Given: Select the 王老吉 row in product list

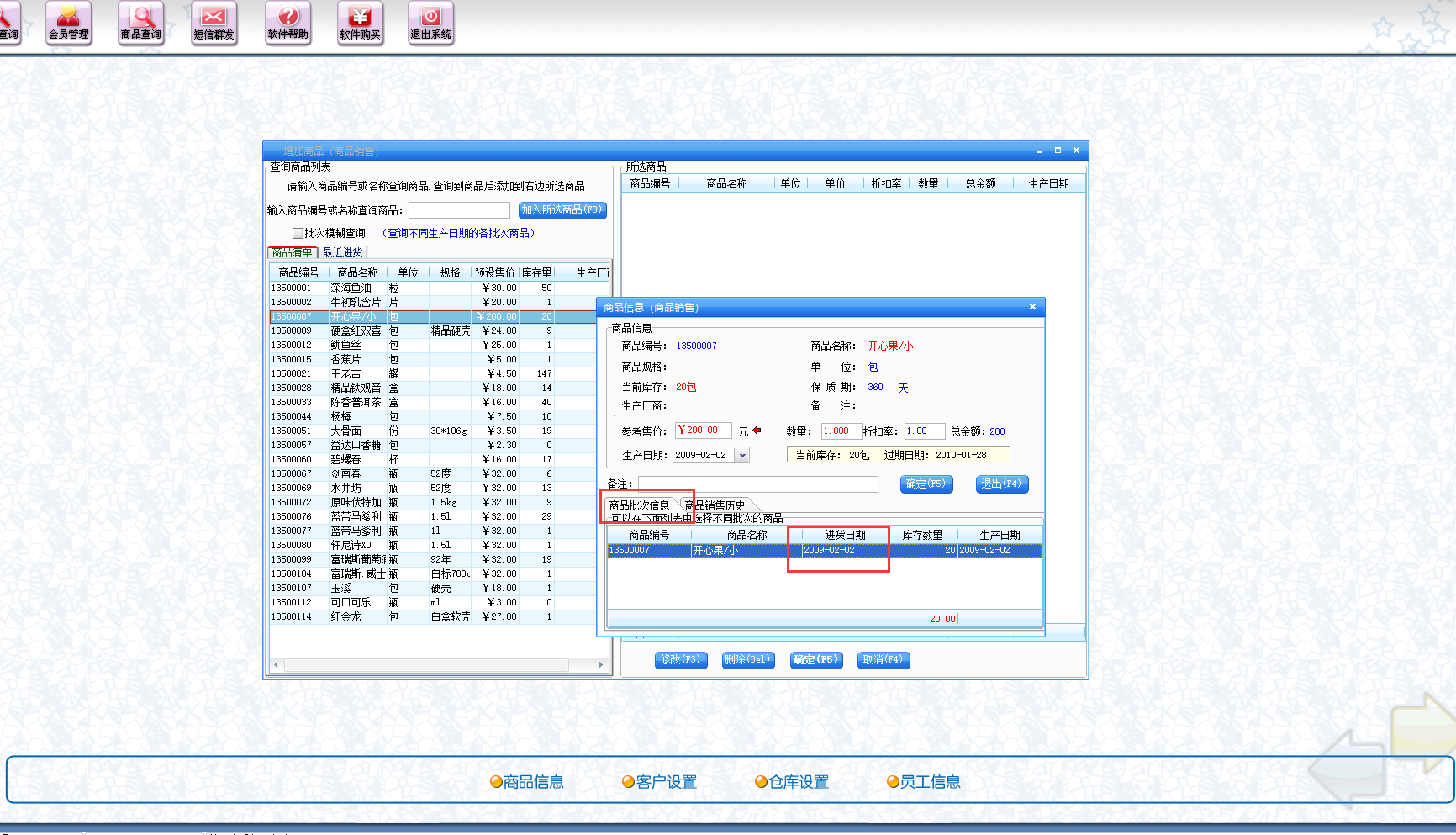Looking at the screenshot, I should (x=346, y=373).
